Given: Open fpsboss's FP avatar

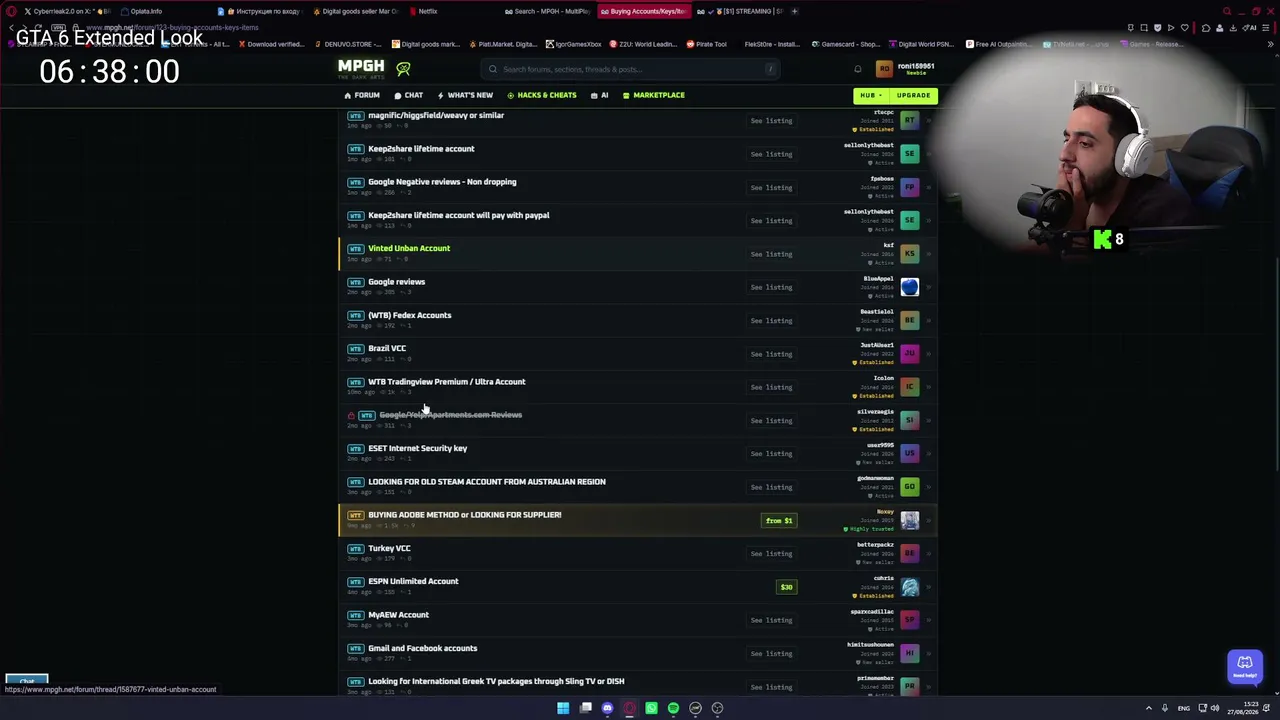Looking at the screenshot, I should pos(909,187).
